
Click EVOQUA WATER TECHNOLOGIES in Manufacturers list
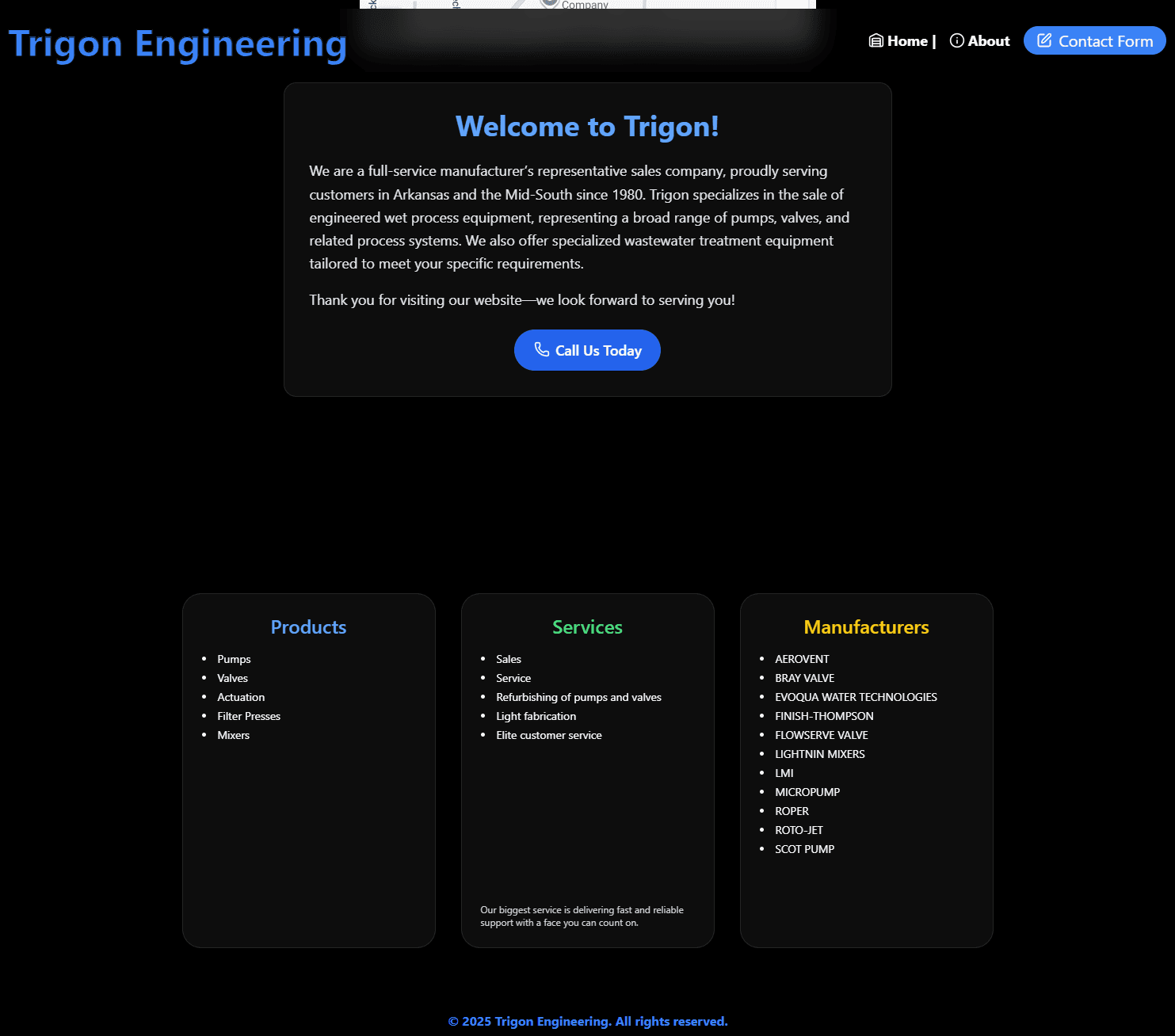856,697
